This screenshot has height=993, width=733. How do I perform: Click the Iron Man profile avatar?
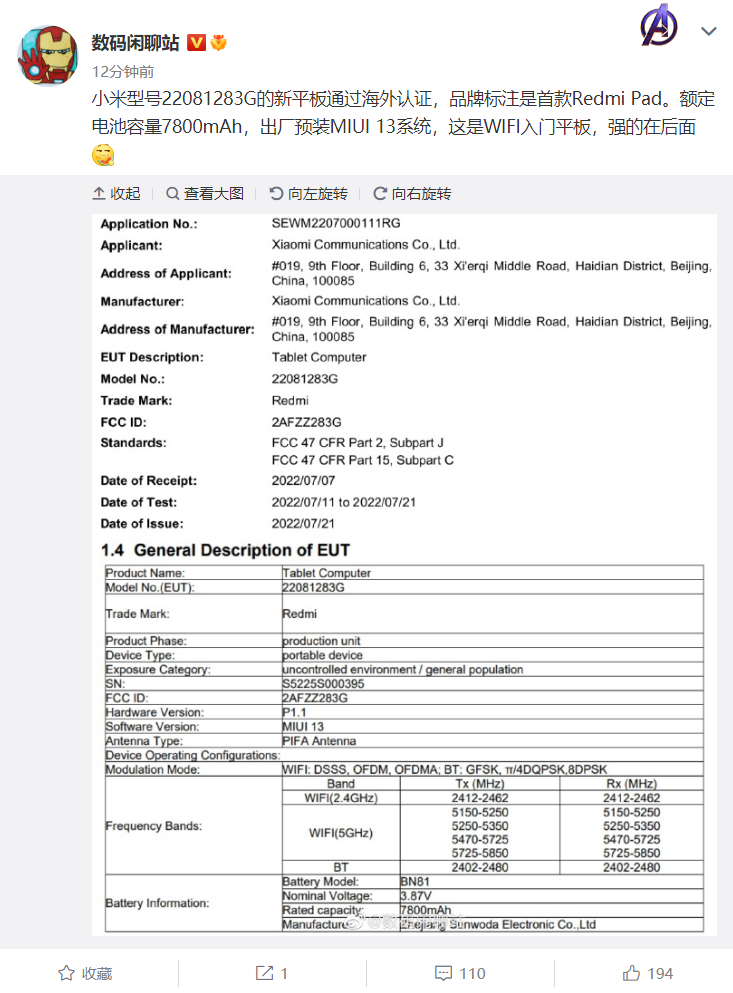pyautogui.click(x=48, y=54)
